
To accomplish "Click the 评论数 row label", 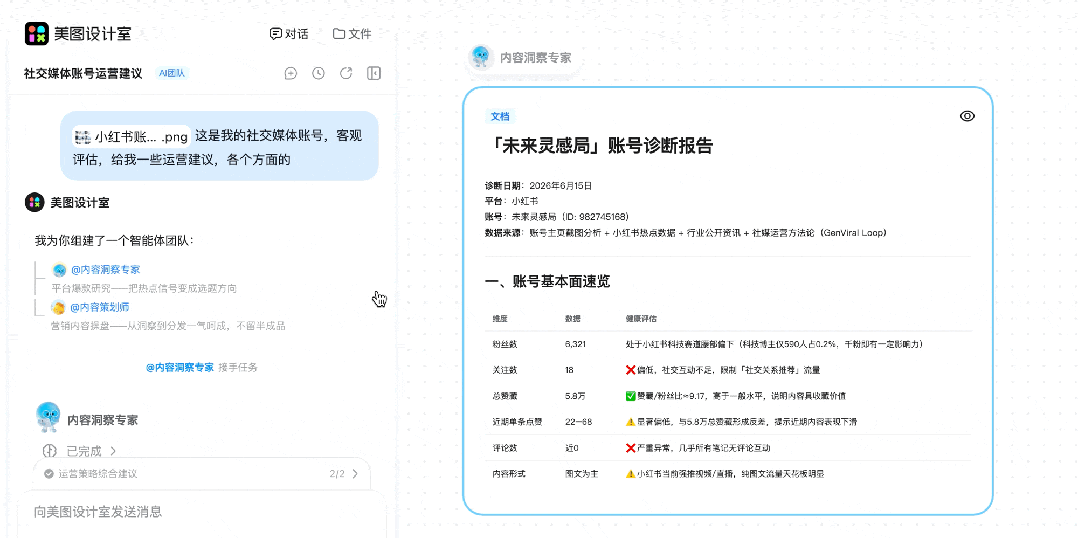I will (505, 447).
